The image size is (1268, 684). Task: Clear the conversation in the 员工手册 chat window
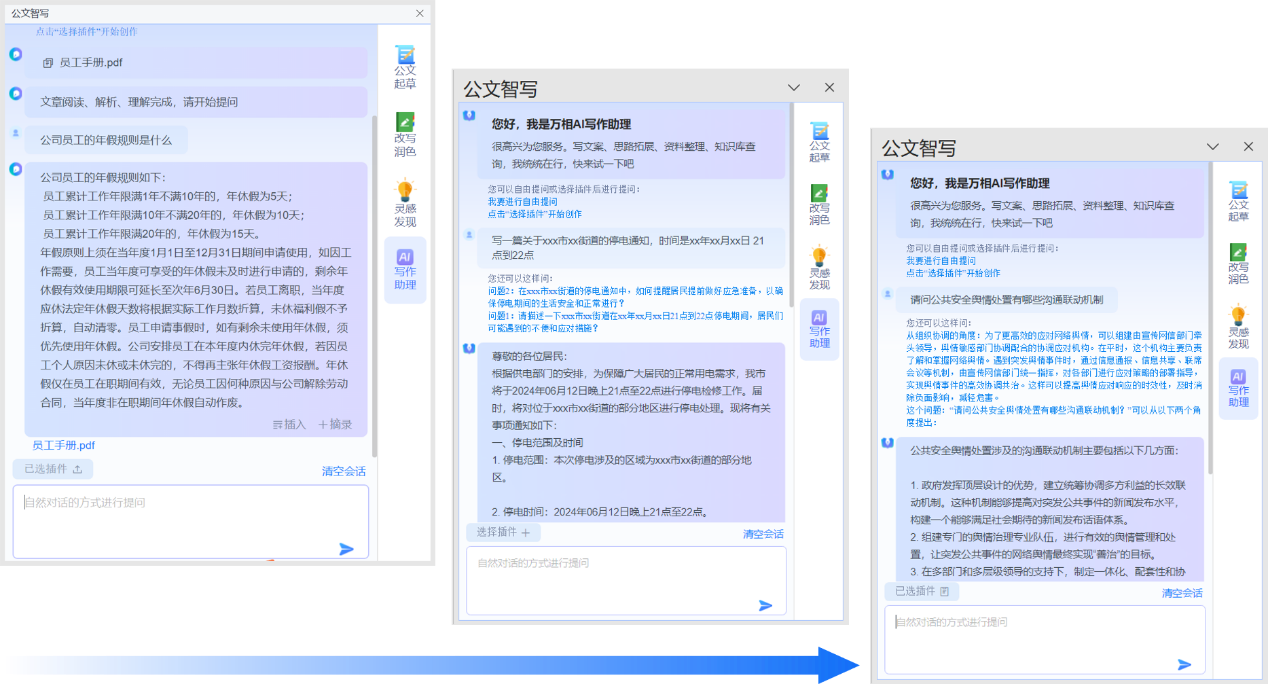tap(344, 471)
